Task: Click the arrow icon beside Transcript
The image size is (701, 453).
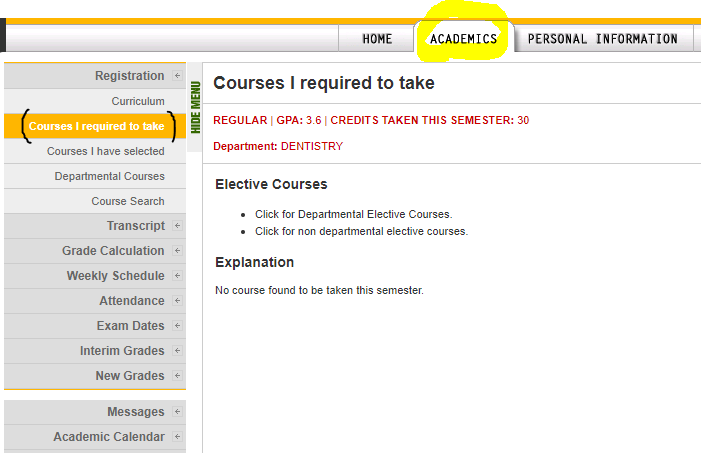Action: click(x=177, y=225)
